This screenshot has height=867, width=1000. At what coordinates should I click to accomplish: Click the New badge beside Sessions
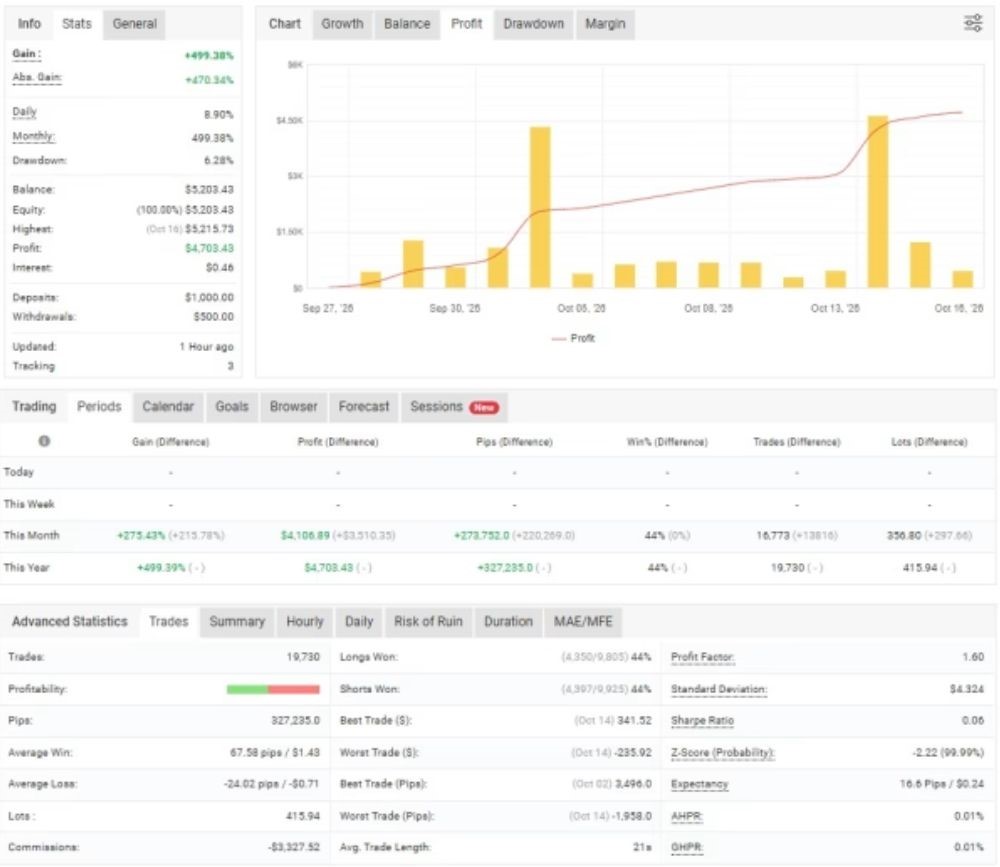[x=484, y=407]
